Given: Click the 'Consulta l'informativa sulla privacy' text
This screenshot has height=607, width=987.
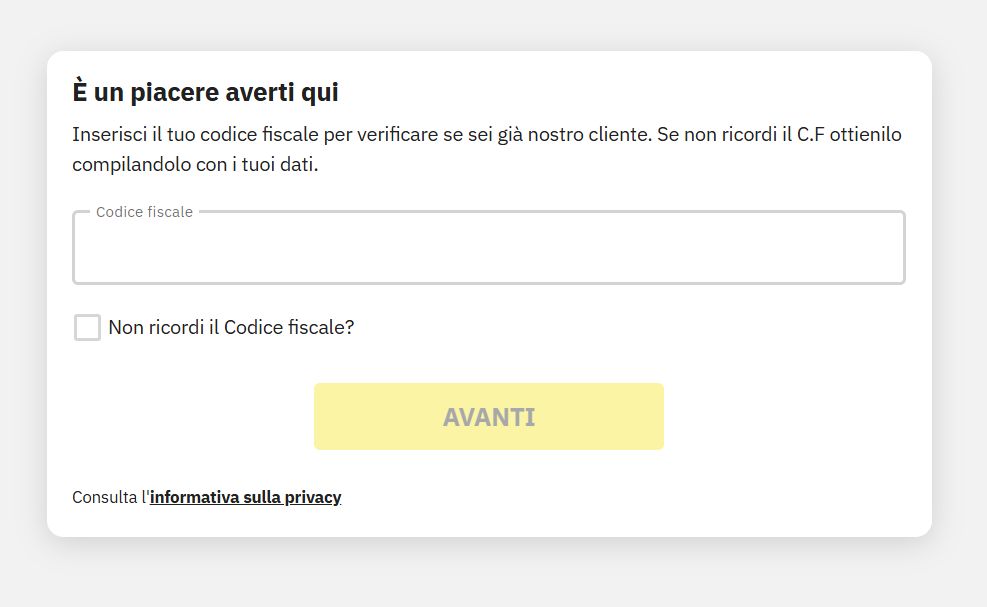Looking at the screenshot, I should click(205, 497).
